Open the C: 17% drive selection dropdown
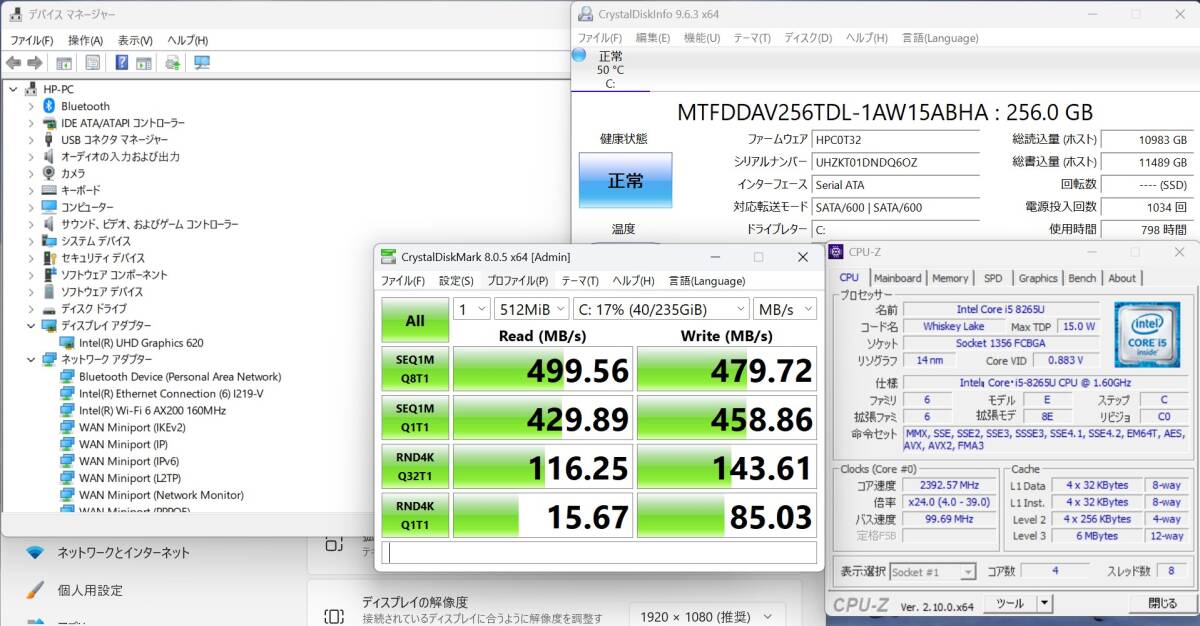The width and height of the screenshot is (1200, 626). (x=661, y=309)
